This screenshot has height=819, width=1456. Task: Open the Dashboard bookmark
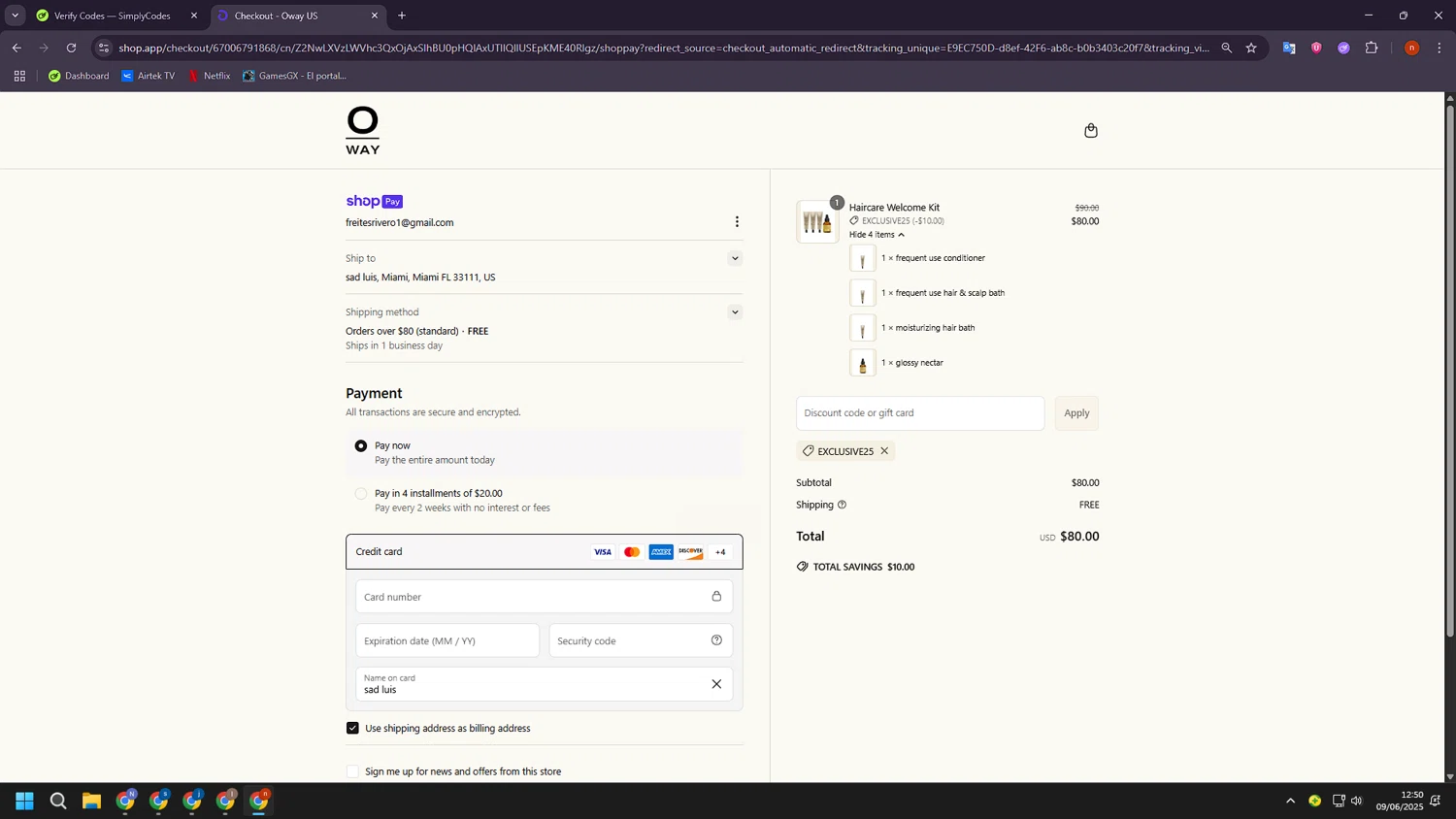79,76
